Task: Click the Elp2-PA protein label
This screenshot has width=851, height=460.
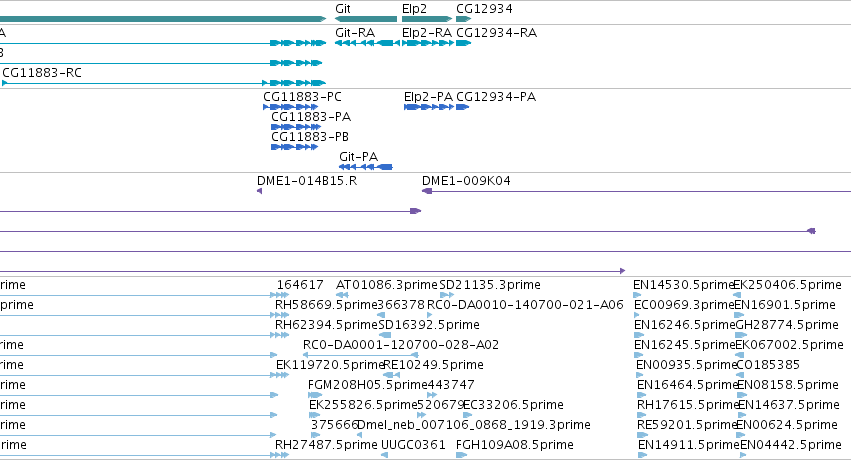Action: point(428,97)
